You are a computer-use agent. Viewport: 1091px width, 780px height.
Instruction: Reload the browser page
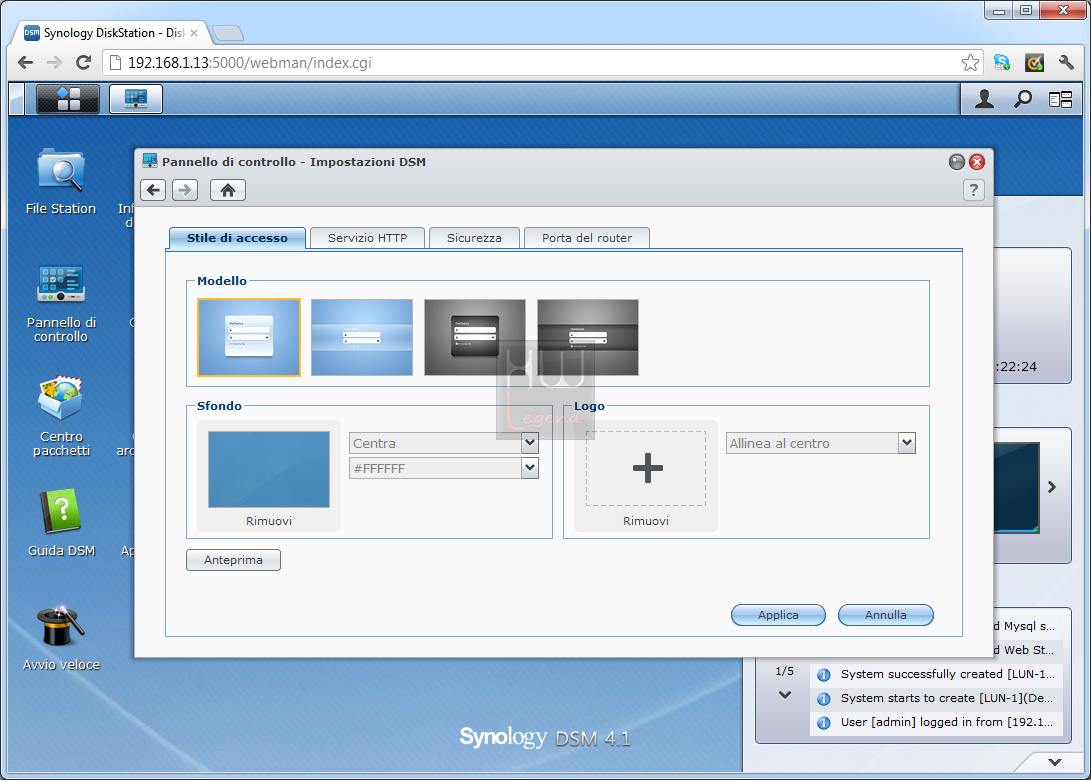click(x=83, y=63)
